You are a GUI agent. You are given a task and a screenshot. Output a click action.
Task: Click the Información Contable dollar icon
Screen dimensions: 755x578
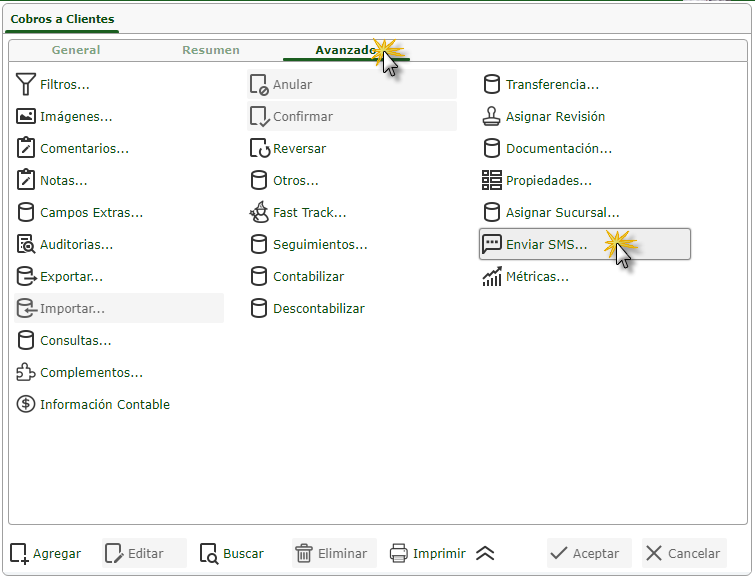click(26, 404)
